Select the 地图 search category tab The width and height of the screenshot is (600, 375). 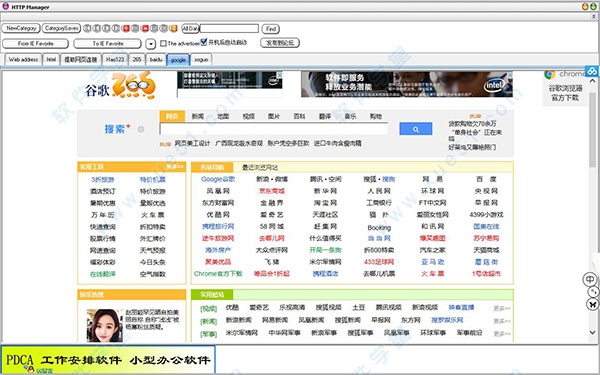point(223,116)
